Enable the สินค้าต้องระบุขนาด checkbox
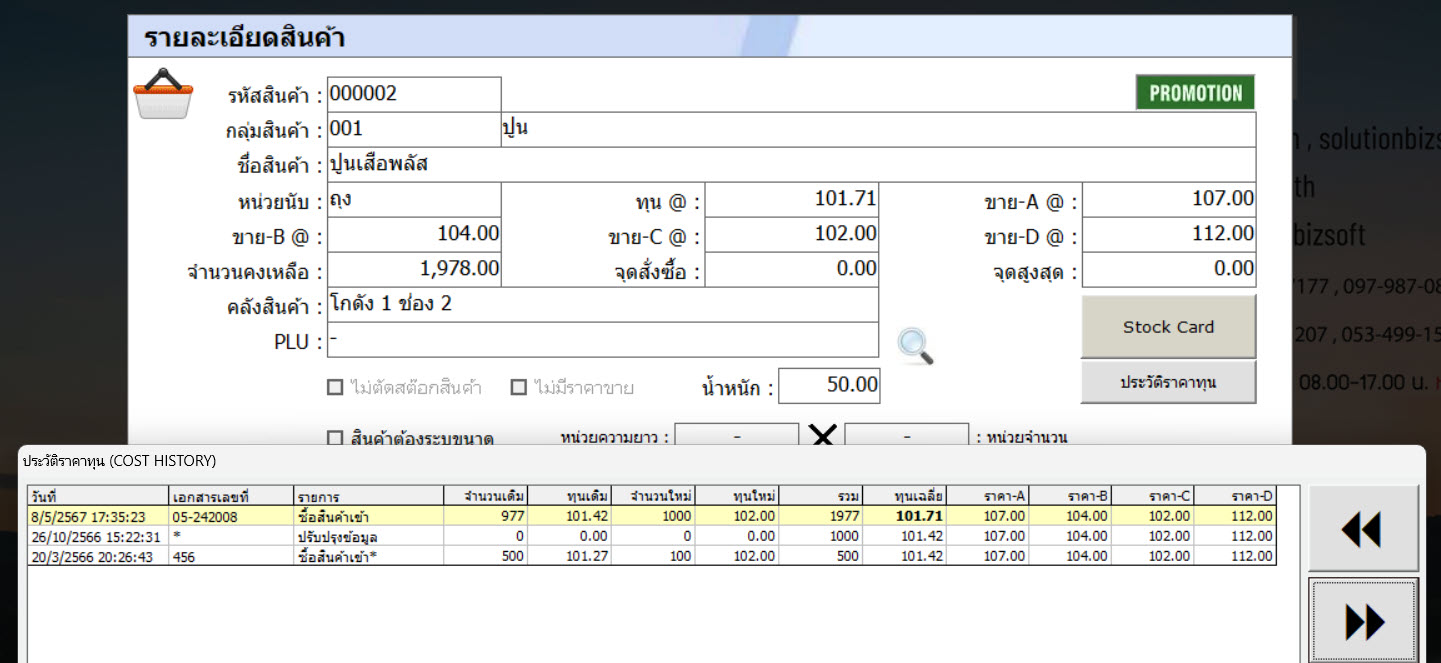 point(336,438)
